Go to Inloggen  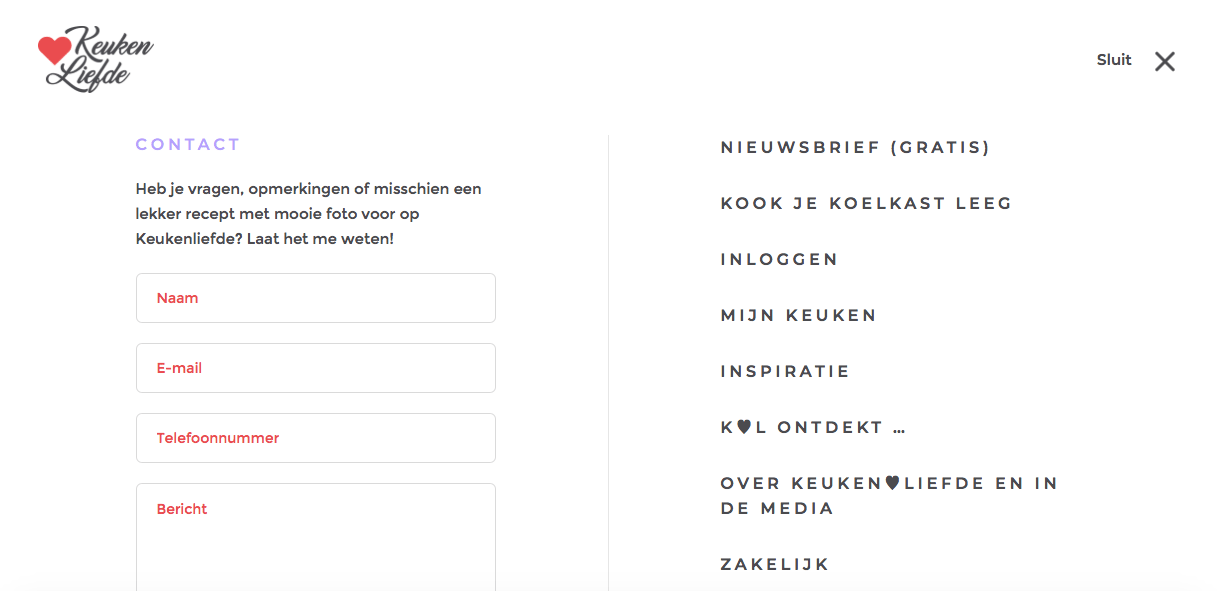pos(779,260)
